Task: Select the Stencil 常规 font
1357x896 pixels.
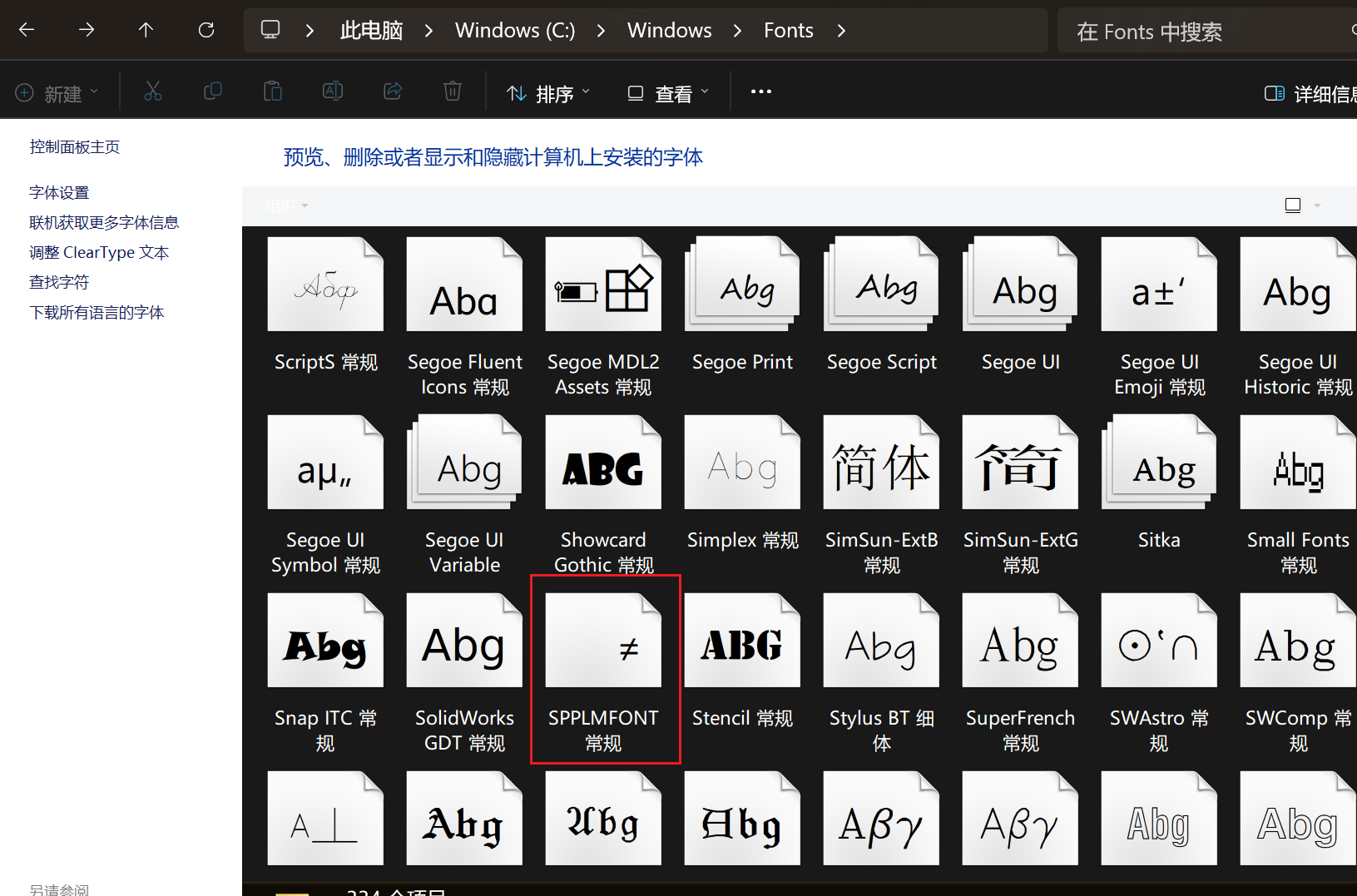Action: pyautogui.click(x=742, y=661)
